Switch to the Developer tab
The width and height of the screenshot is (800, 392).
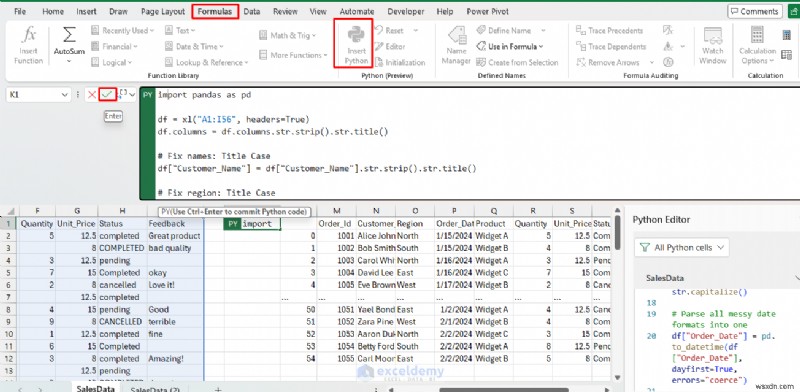(x=406, y=11)
